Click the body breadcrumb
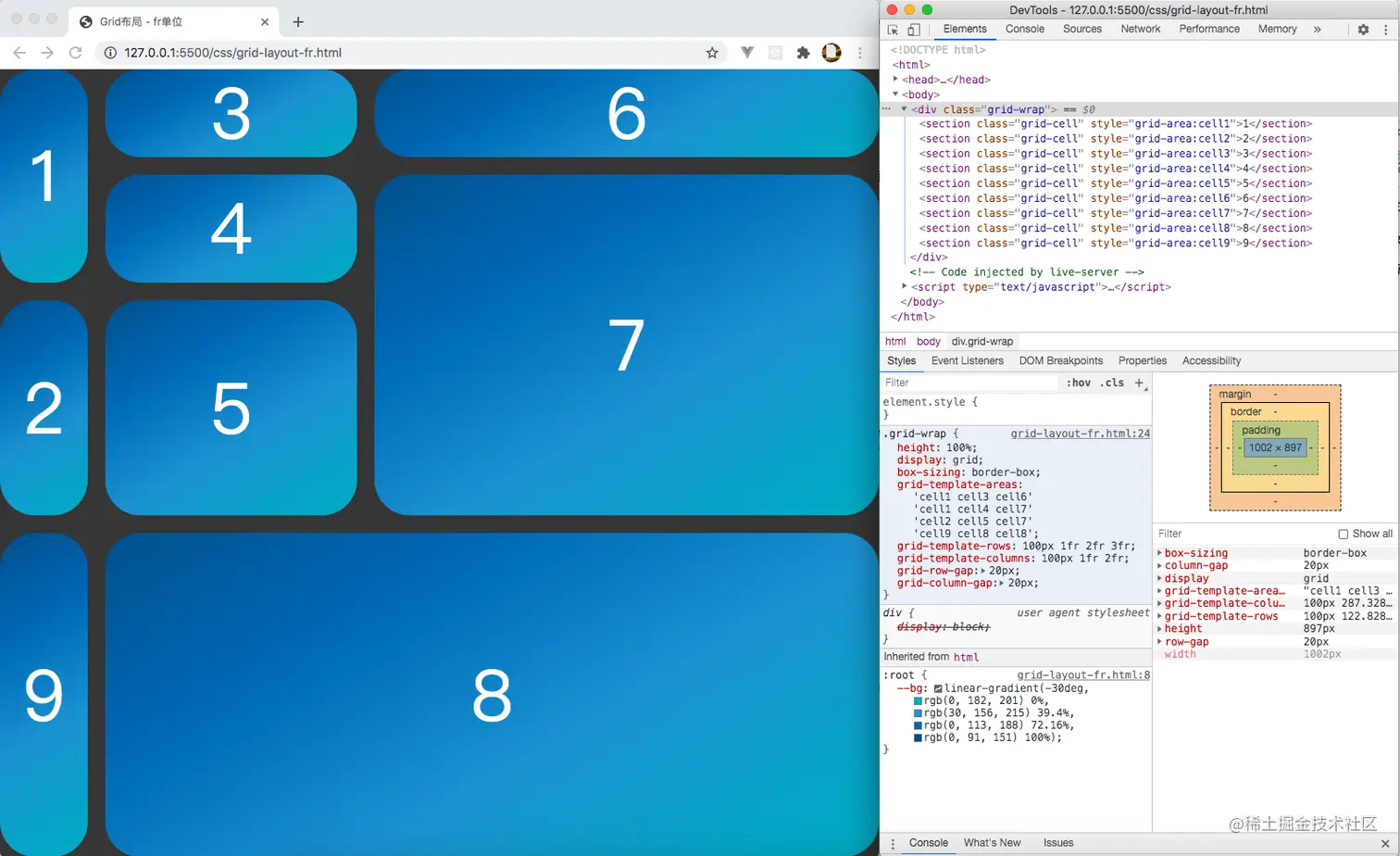Viewport: 1400px width, 856px height. tap(929, 342)
